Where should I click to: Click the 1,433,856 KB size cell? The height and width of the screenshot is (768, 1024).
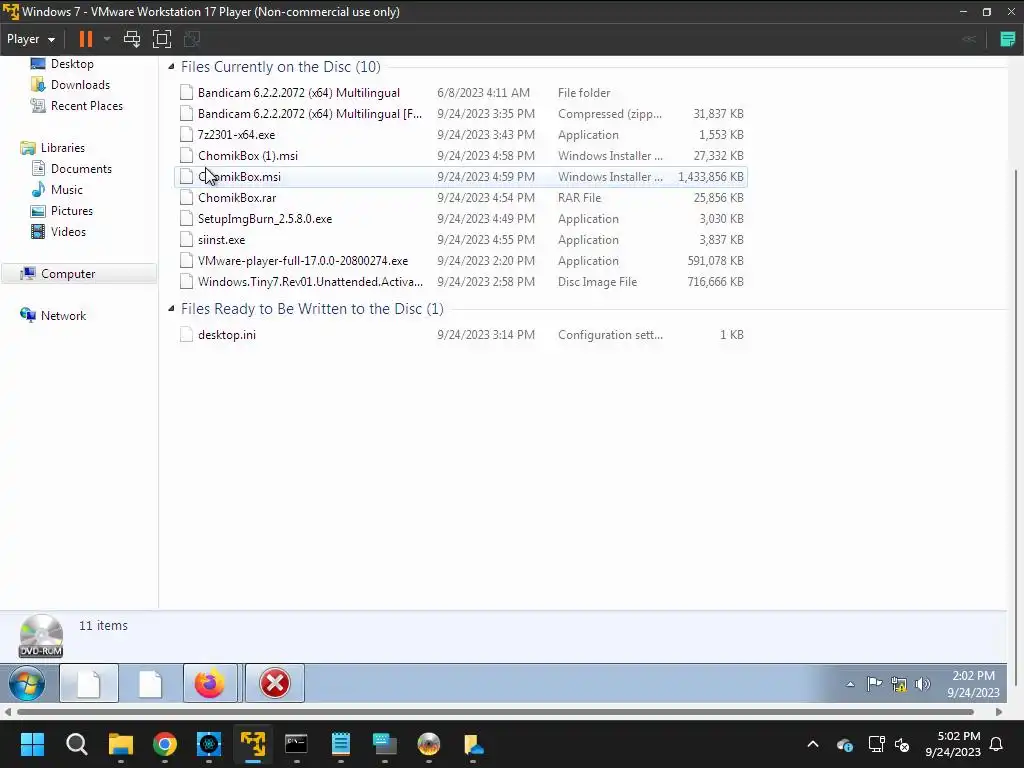tap(711, 177)
